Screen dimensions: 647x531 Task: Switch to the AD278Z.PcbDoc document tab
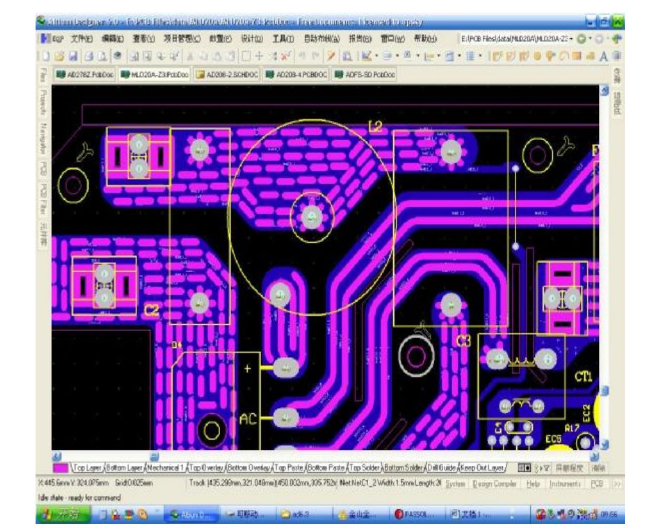tap(86, 74)
